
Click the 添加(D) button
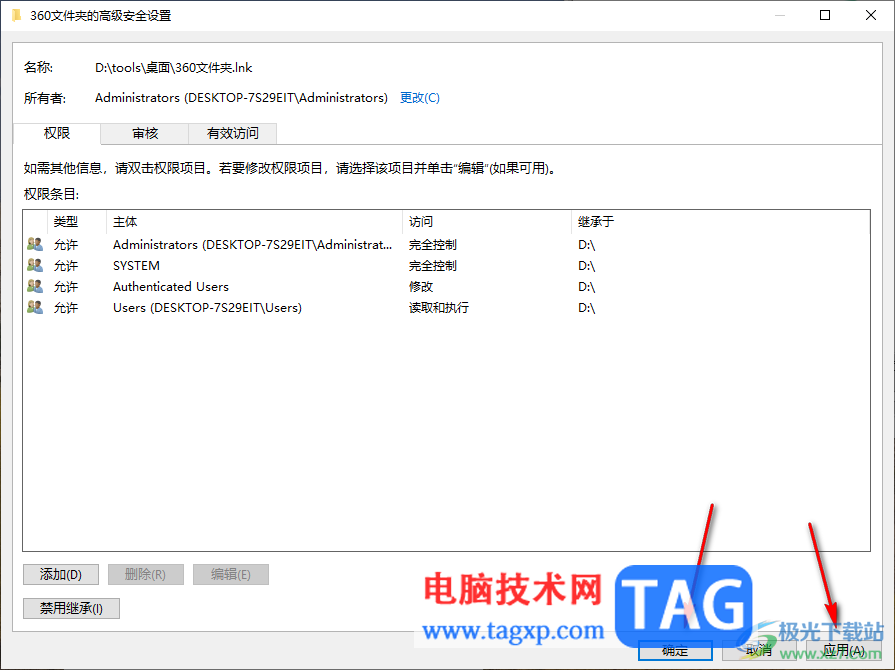point(60,574)
